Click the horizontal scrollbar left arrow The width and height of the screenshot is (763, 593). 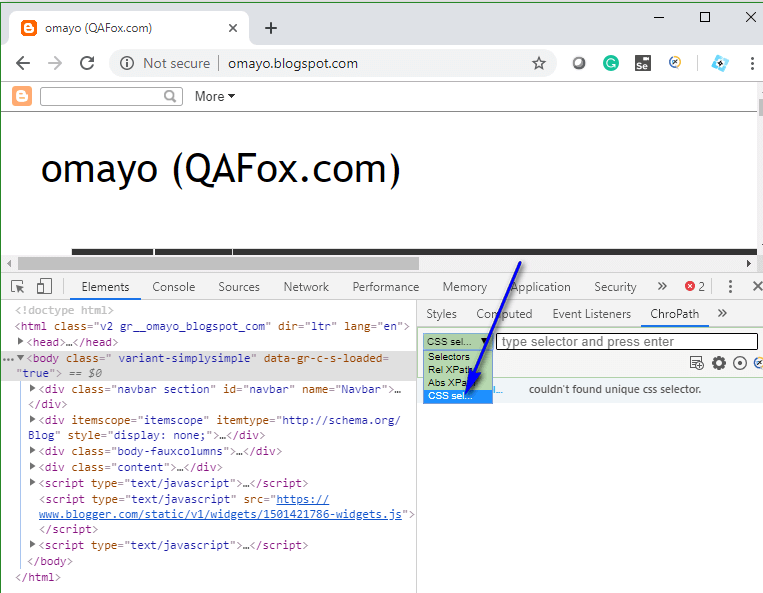coord(9,264)
